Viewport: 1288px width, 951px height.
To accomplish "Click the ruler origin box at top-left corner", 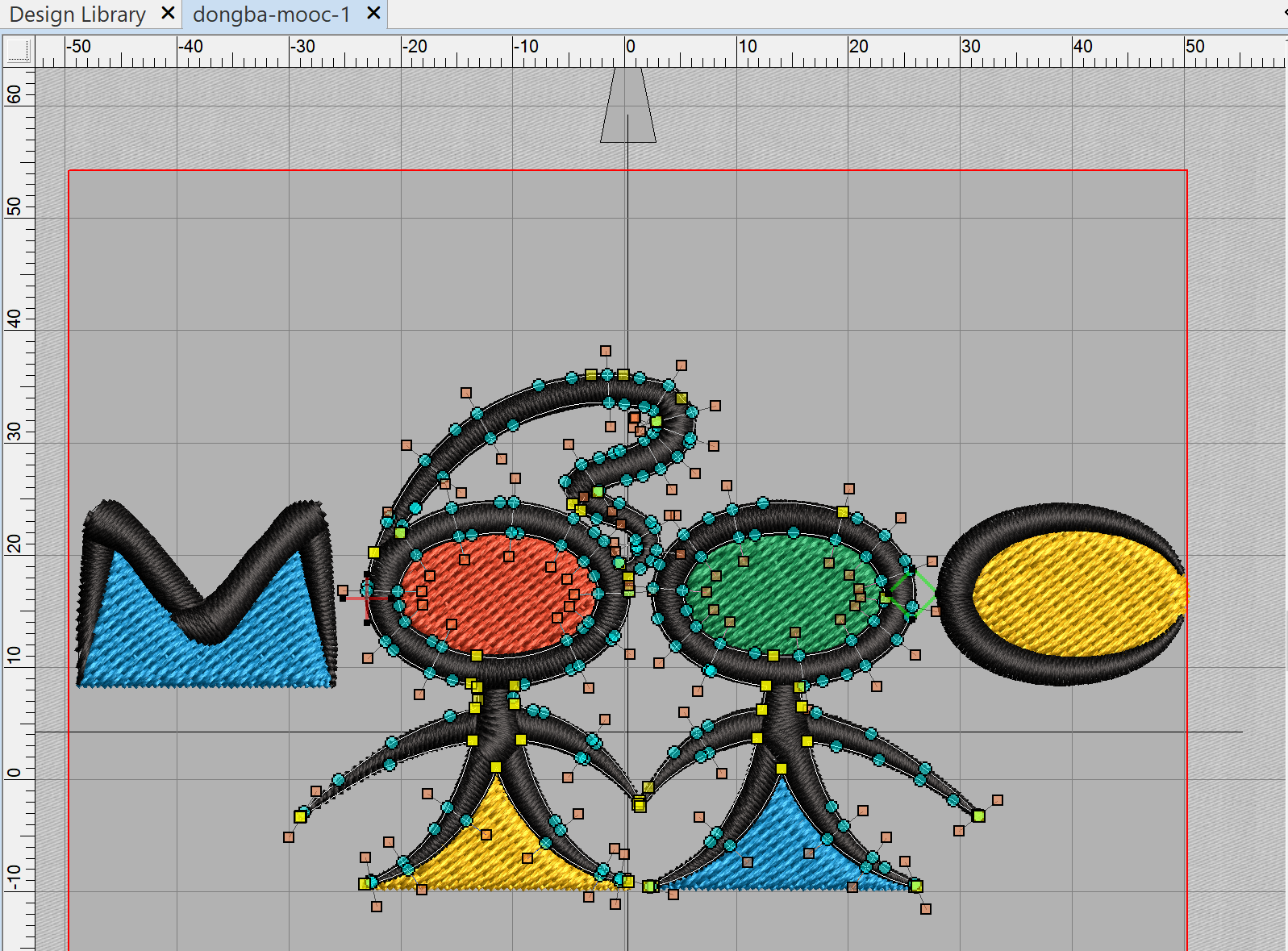I will [18, 51].
